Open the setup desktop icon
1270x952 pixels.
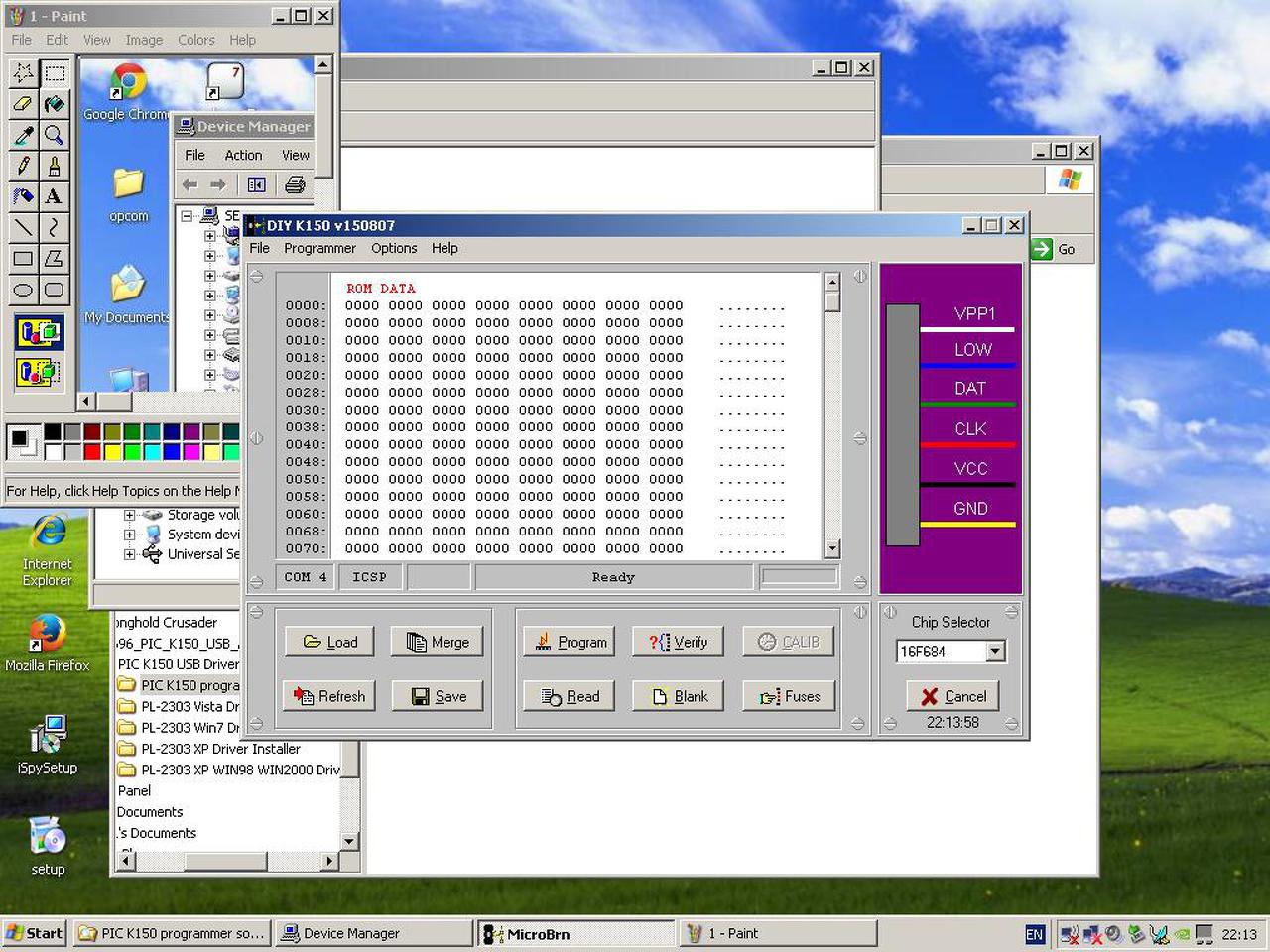click(48, 846)
